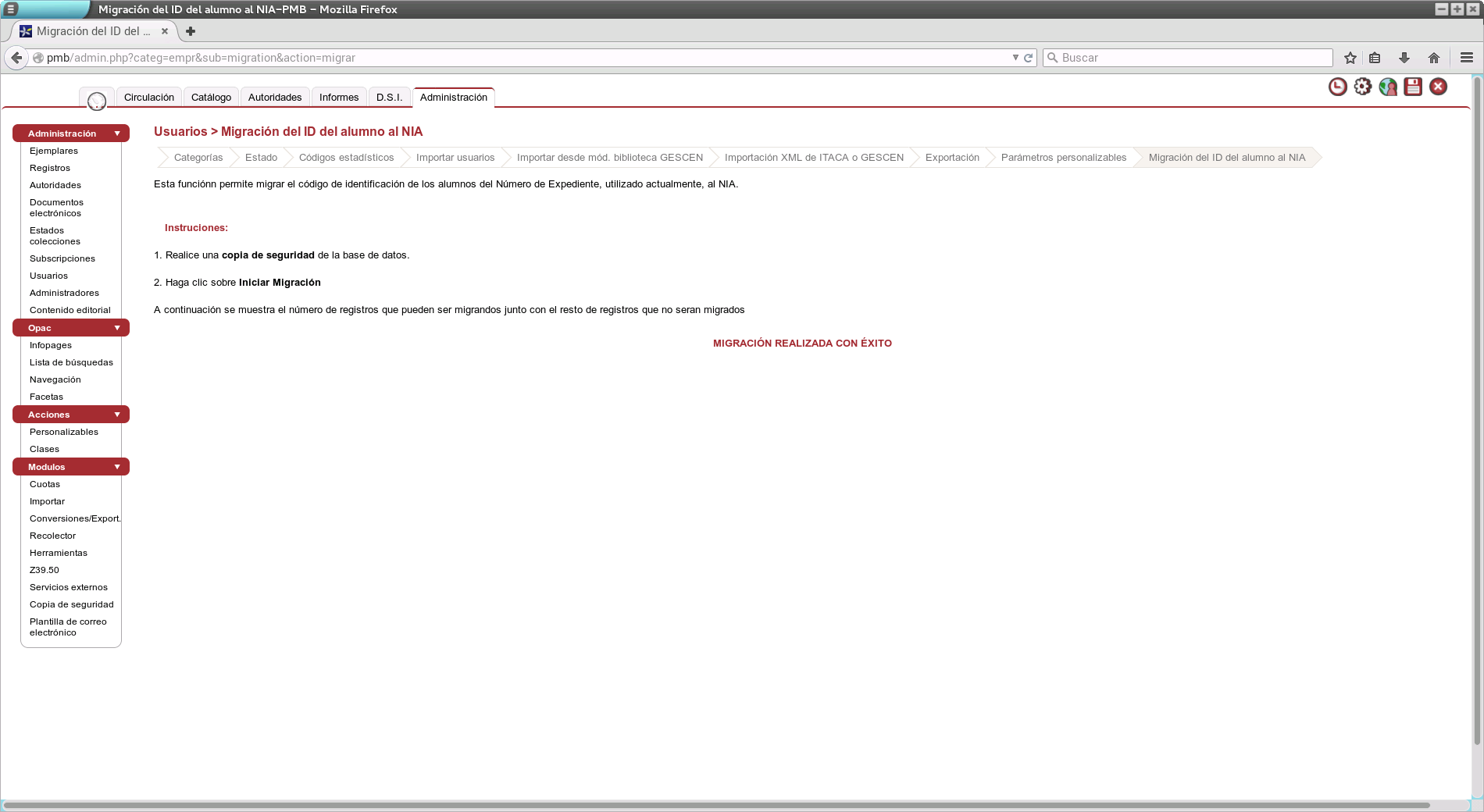Click the Firefox home icon
1484x812 pixels.
(x=1433, y=58)
